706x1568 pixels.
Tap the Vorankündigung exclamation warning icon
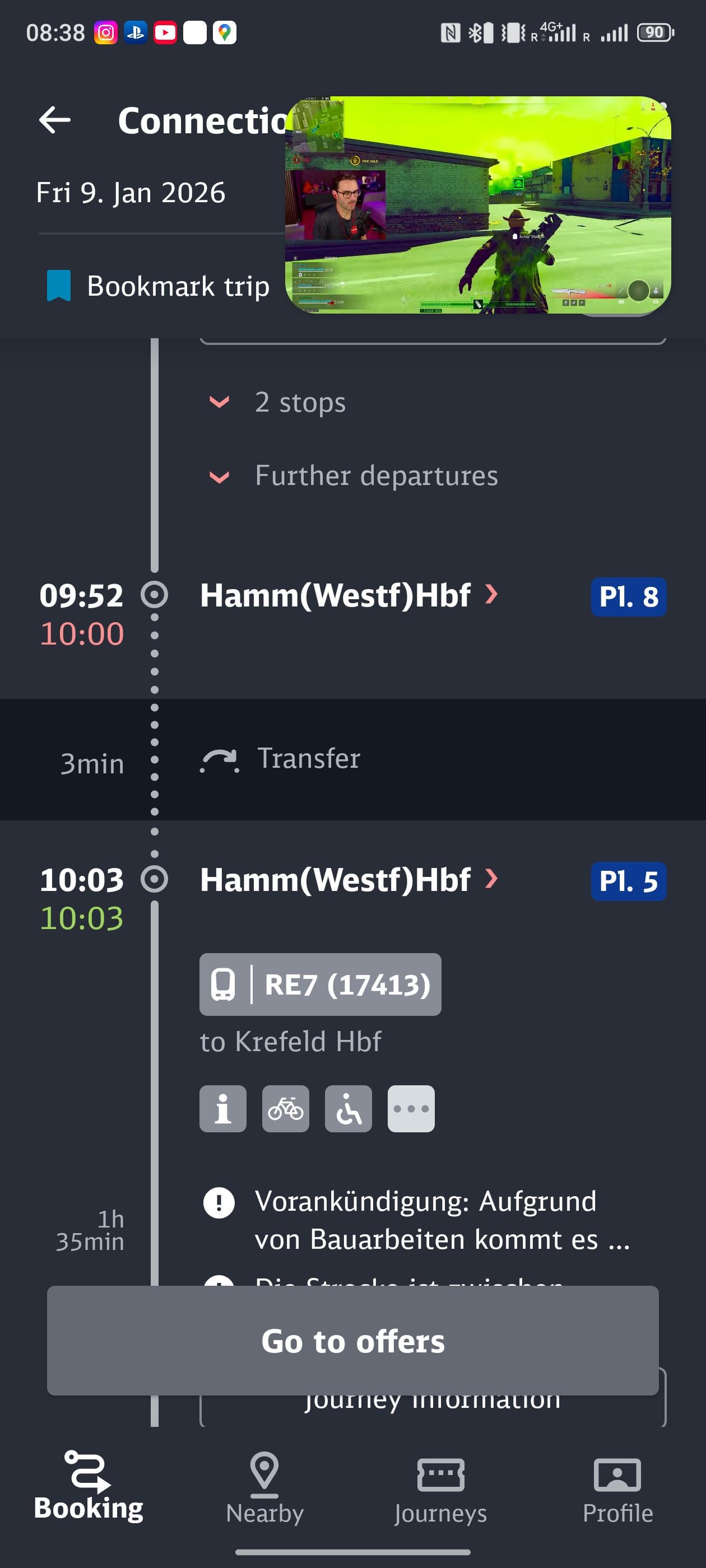pyautogui.click(x=219, y=1203)
